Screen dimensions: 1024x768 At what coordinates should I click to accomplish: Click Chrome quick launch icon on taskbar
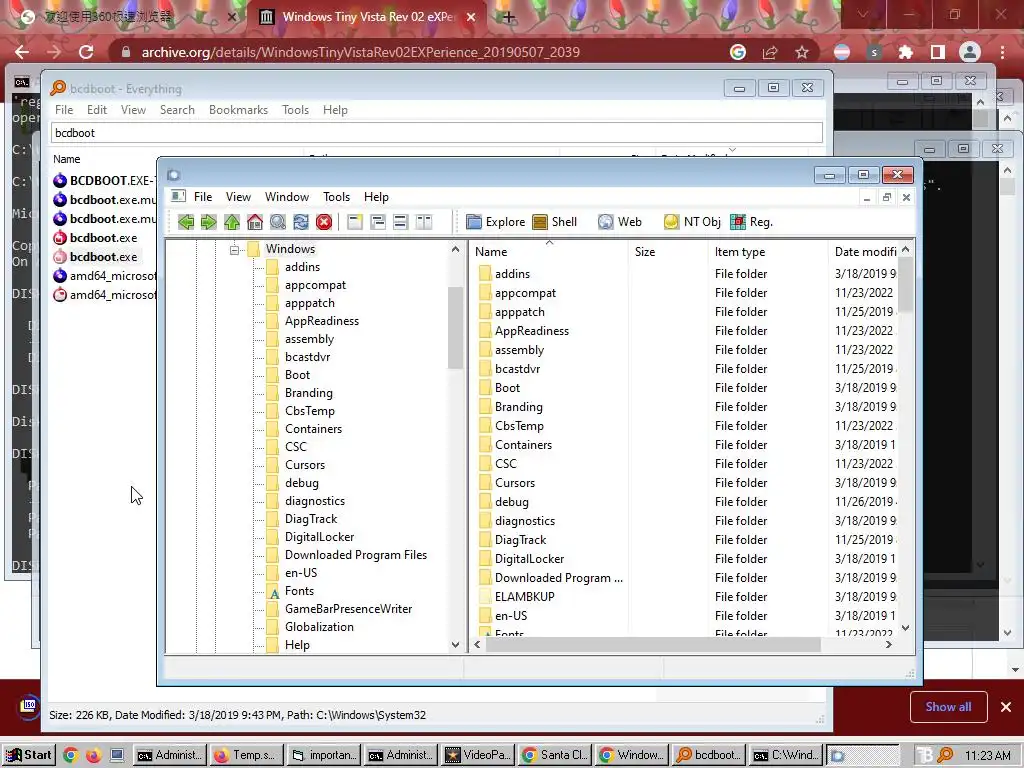coord(71,755)
